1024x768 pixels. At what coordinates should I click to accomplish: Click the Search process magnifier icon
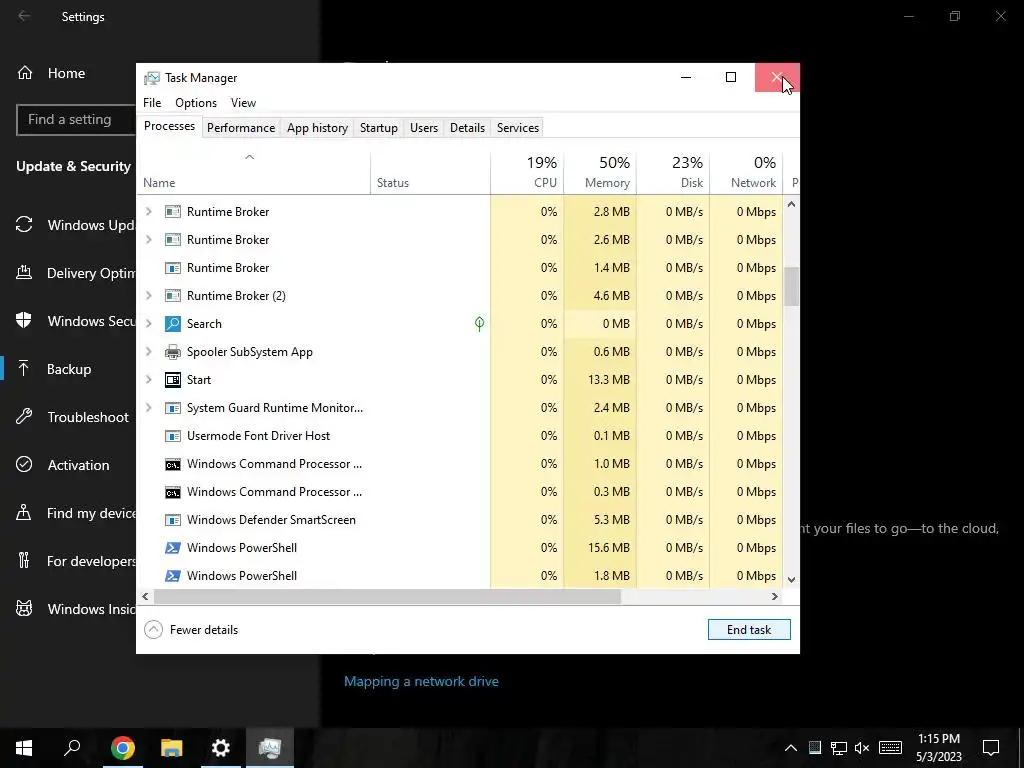point(172,324)
